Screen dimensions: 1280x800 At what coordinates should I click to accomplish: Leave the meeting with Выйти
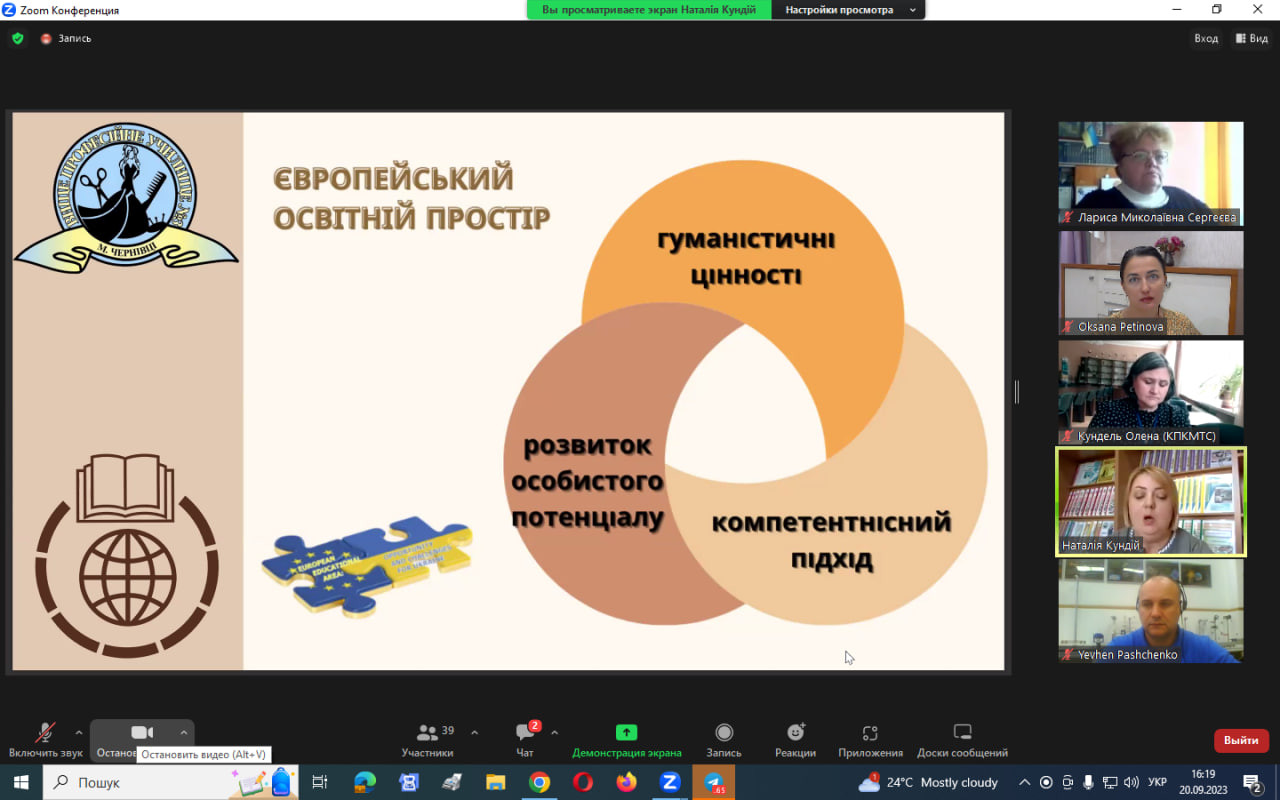tap(1241, 741)
